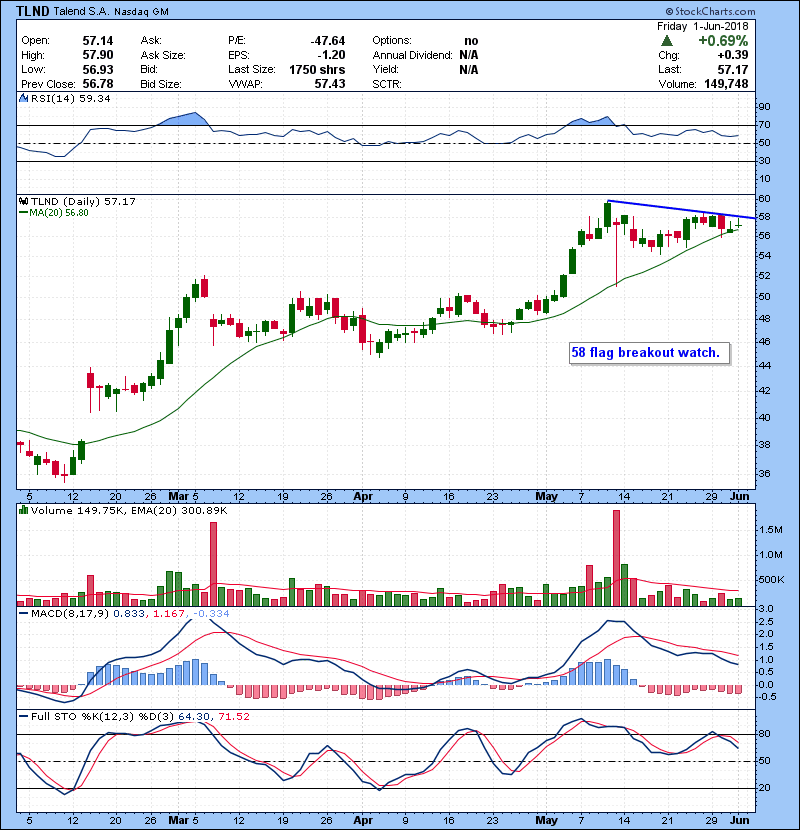
Task: Click the 'Apr' label under the price chart
Action: 363,497
